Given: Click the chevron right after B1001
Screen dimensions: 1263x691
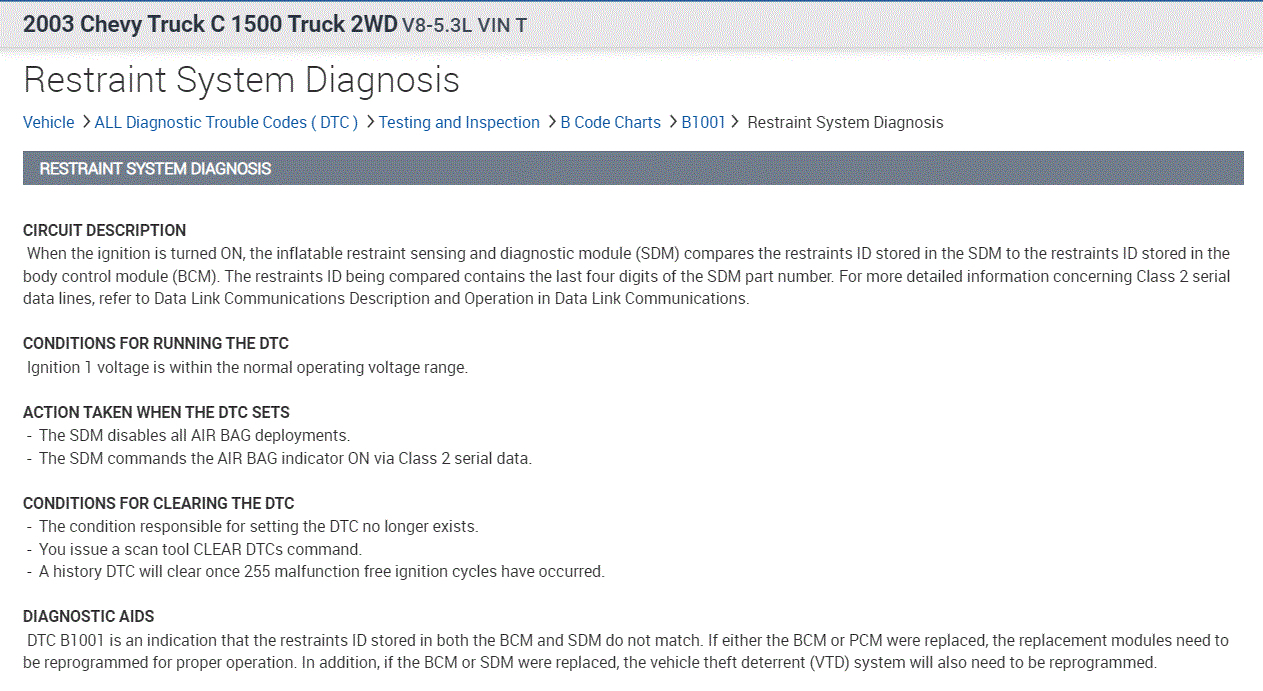Looking at the screenshot, I should [x=735, y=122].
